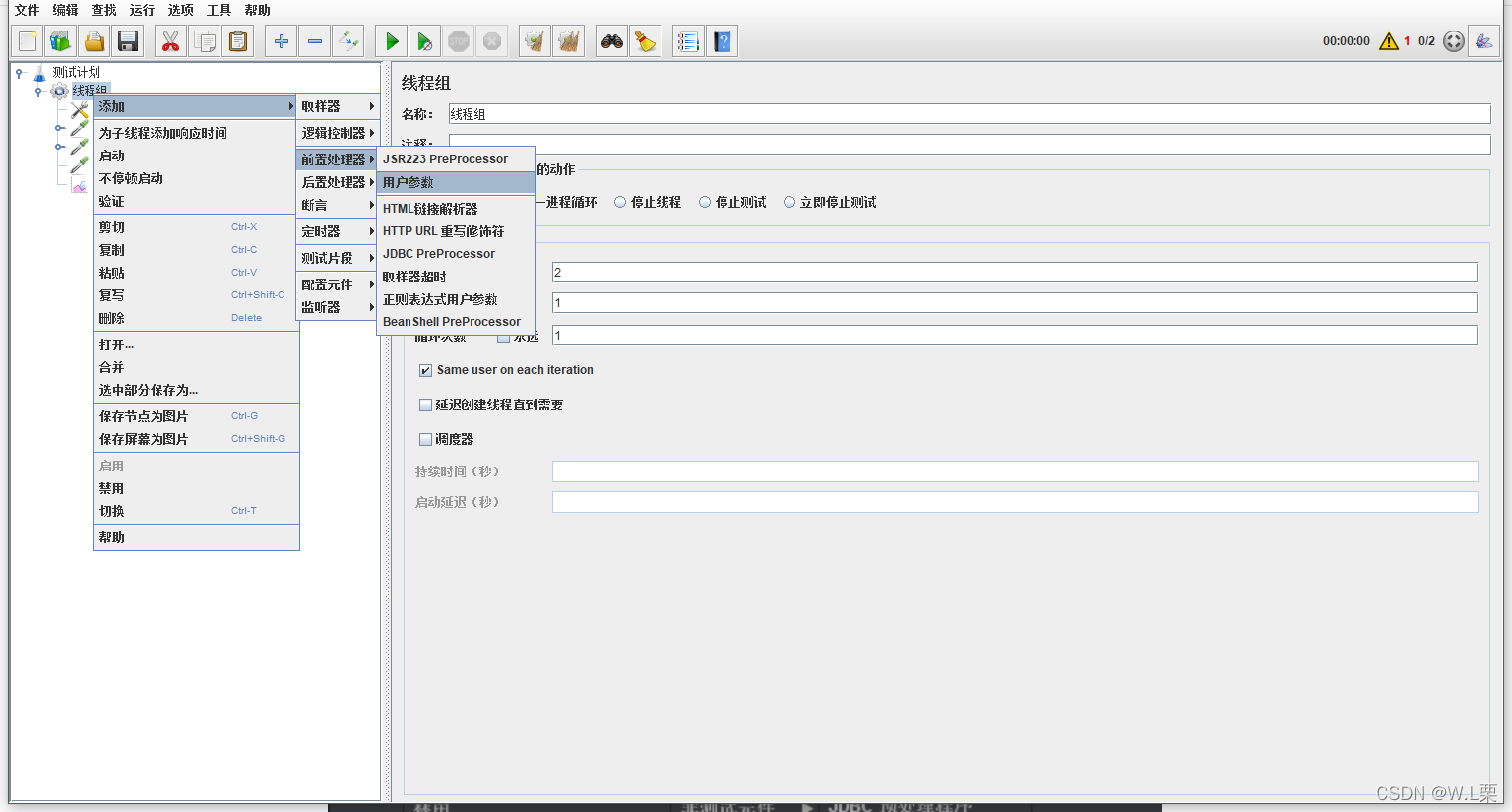Viewport: 1512px width, 812px height.
Task: Click the Open file folder icon
Action: pos(94,41)
